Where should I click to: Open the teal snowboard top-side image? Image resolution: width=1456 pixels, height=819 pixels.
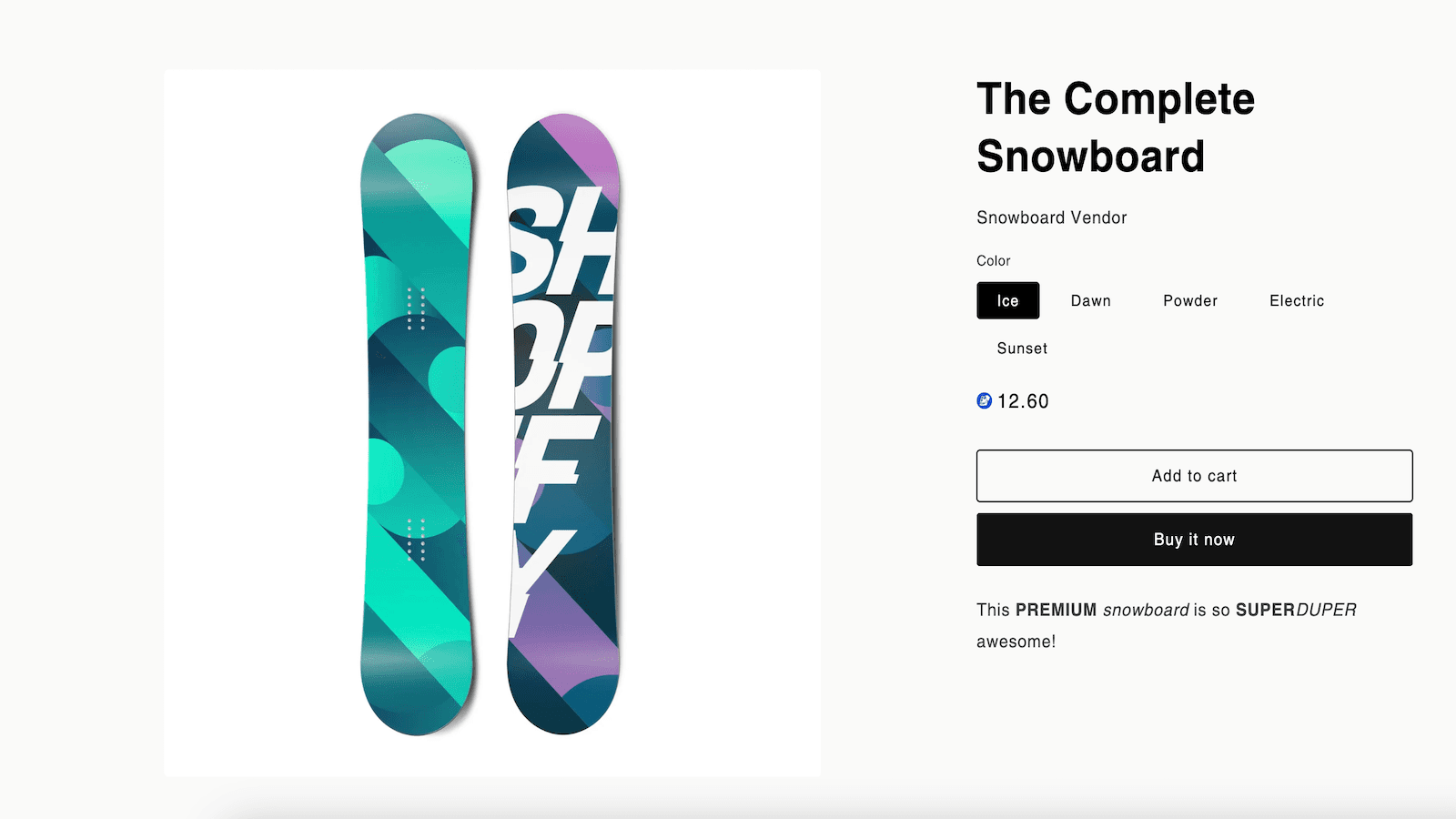tap(417, 423)
